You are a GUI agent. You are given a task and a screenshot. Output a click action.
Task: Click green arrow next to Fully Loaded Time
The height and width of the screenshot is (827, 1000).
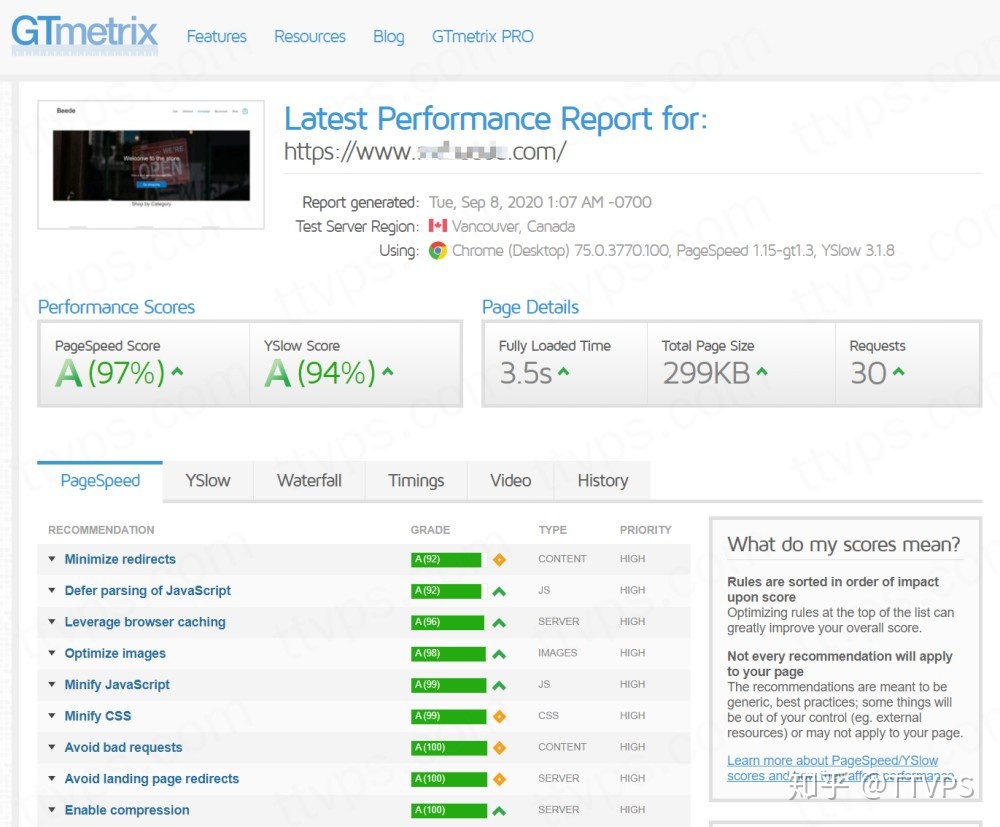click(x=564, y=372)
